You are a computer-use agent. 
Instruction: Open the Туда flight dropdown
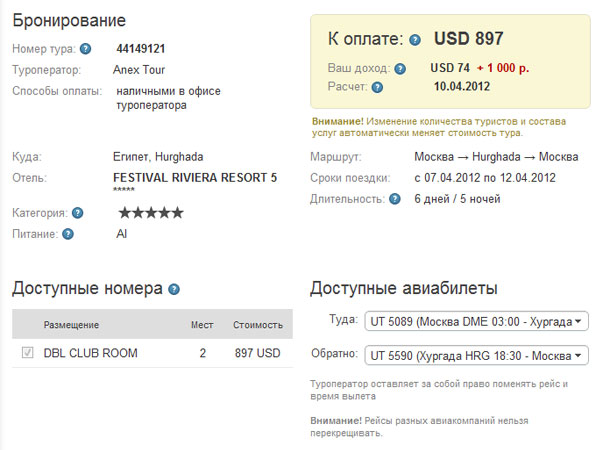click(476, 321)
